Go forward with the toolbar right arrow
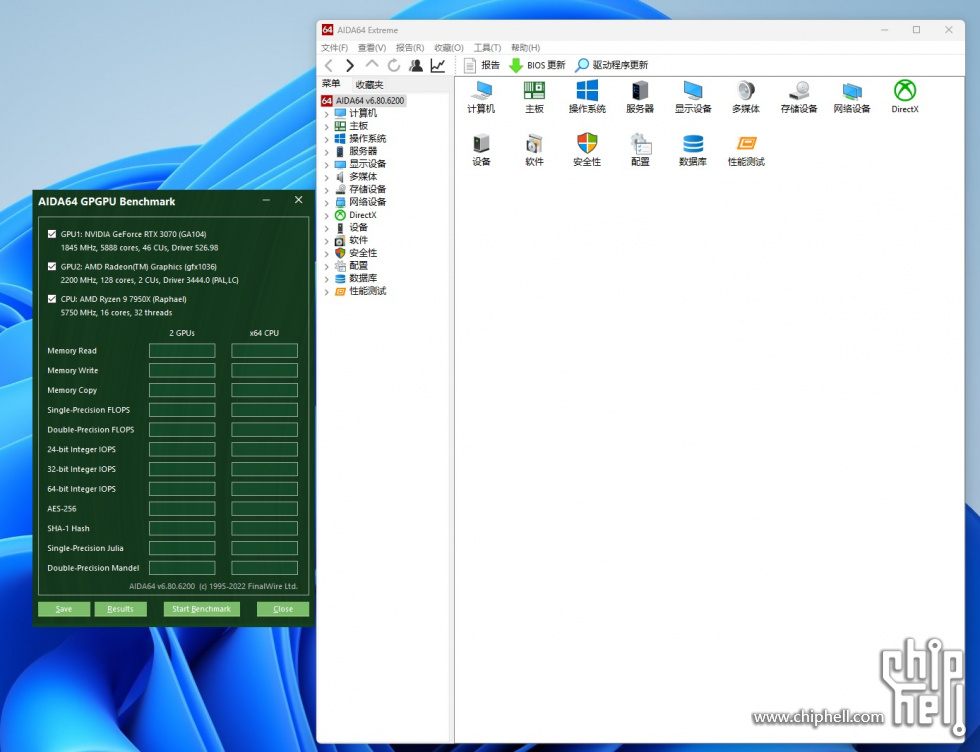The image size is (980, 752). pos(350,65)
